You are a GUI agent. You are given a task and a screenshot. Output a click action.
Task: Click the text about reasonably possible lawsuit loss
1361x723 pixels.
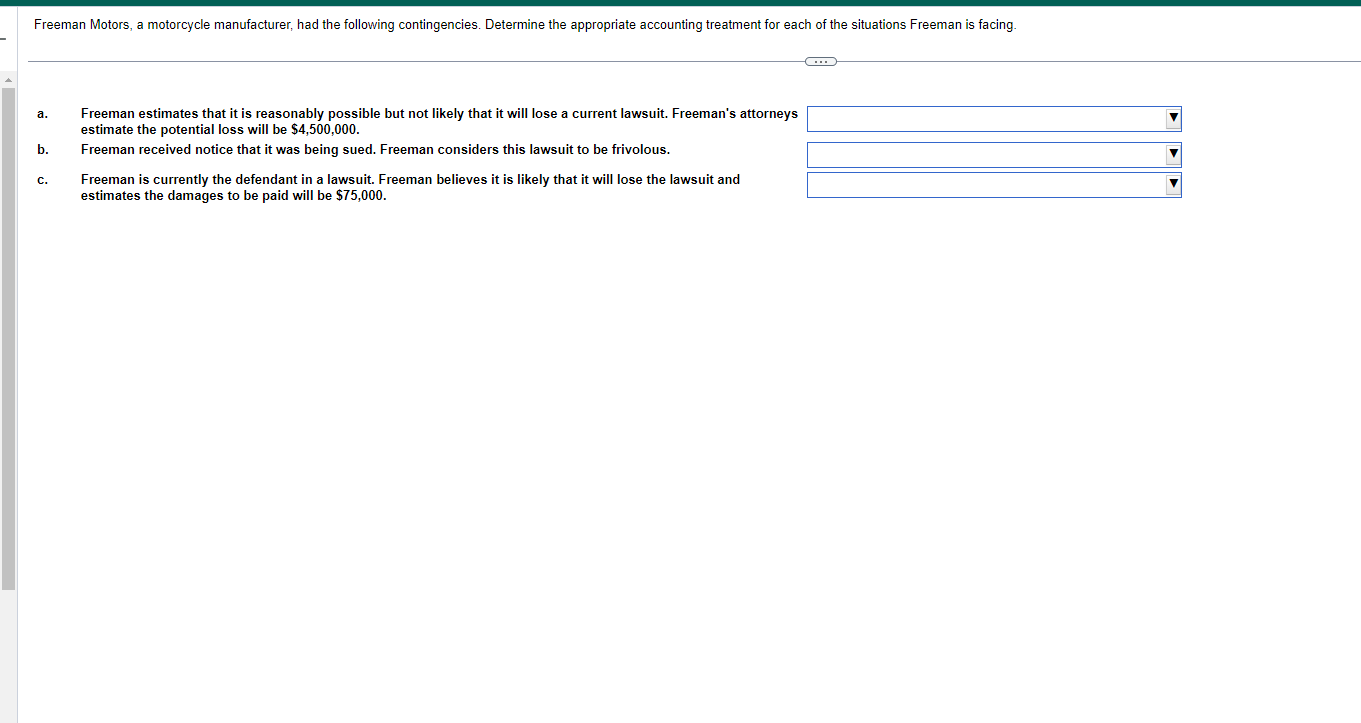click(439, 121)
